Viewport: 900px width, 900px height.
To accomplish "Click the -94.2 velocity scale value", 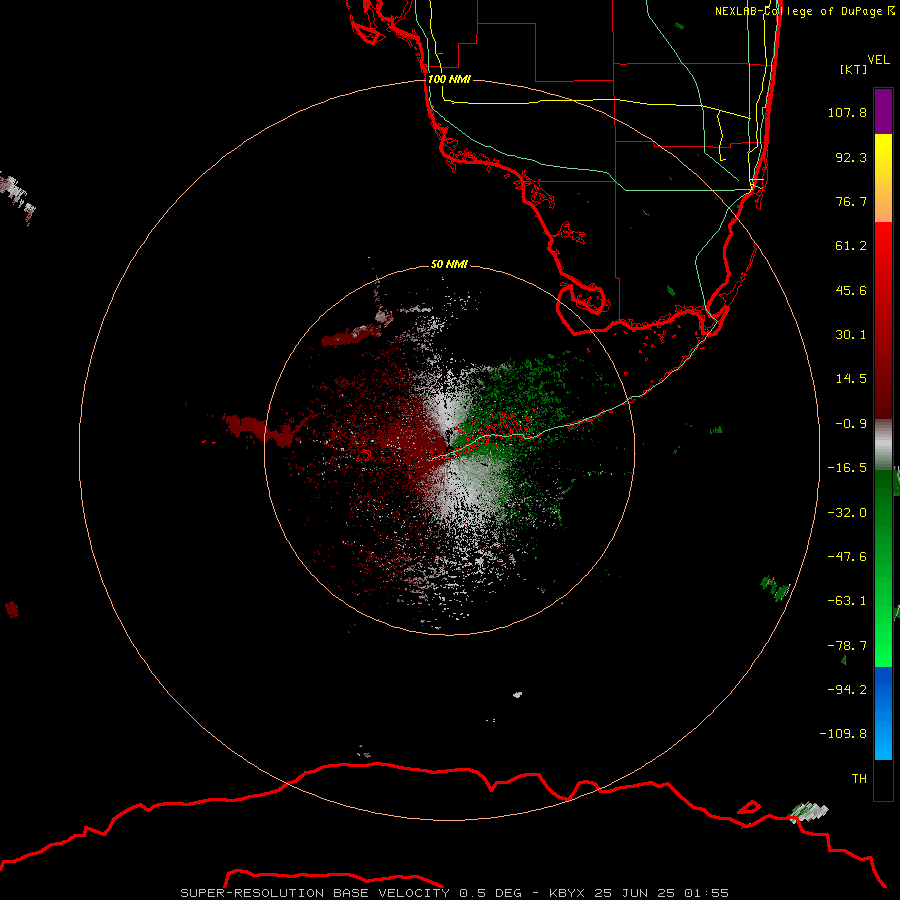I will tap(847, 690).
